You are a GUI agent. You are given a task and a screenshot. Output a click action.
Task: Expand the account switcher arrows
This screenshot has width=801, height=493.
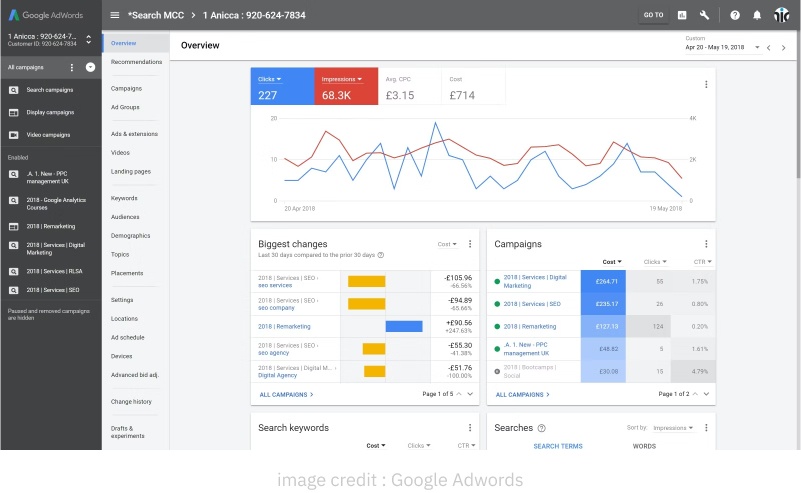pos(89,39)
